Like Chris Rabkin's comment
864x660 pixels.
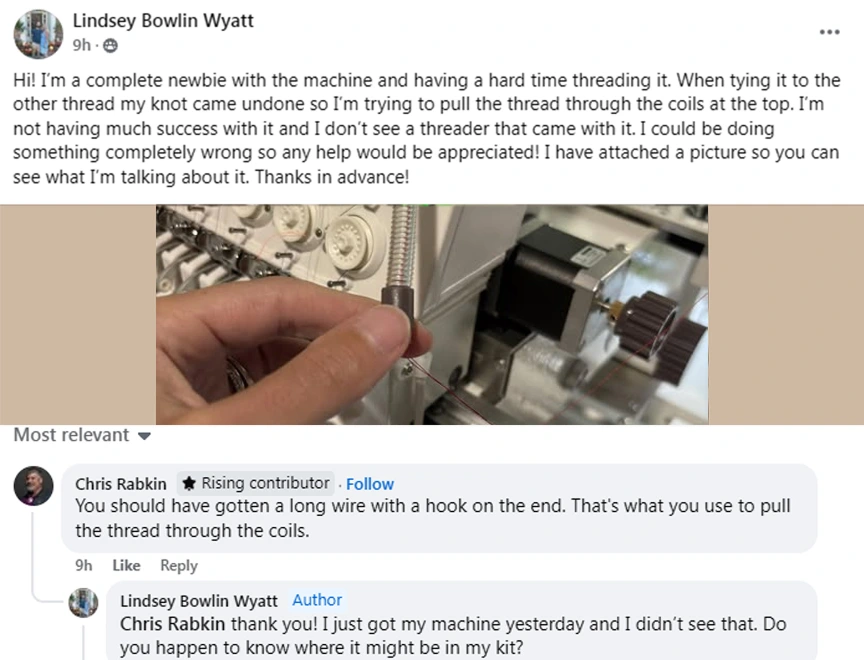[126, 566]
